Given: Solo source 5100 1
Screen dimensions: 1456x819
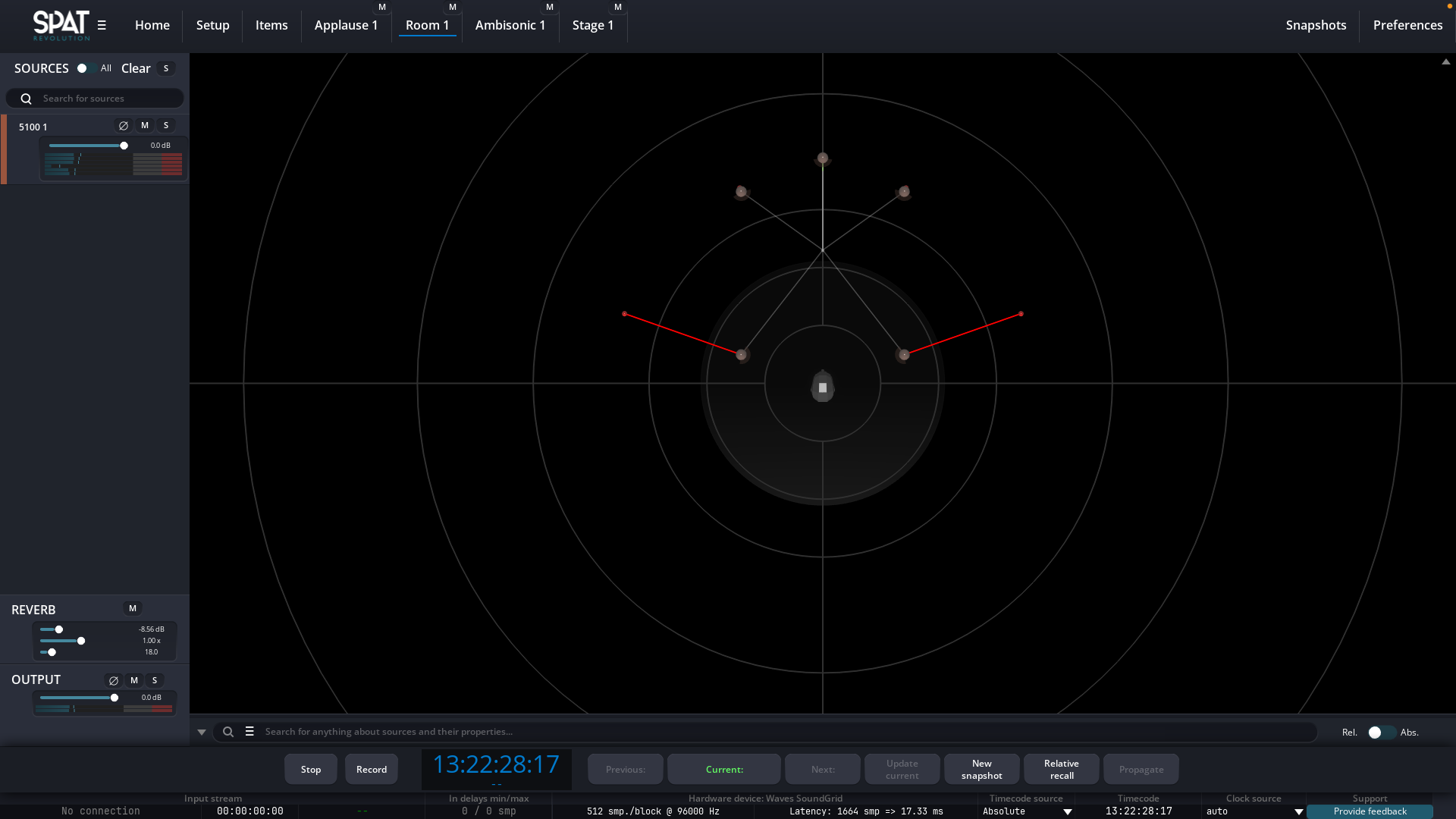Looking at the screenshot, I should [166, 126].
